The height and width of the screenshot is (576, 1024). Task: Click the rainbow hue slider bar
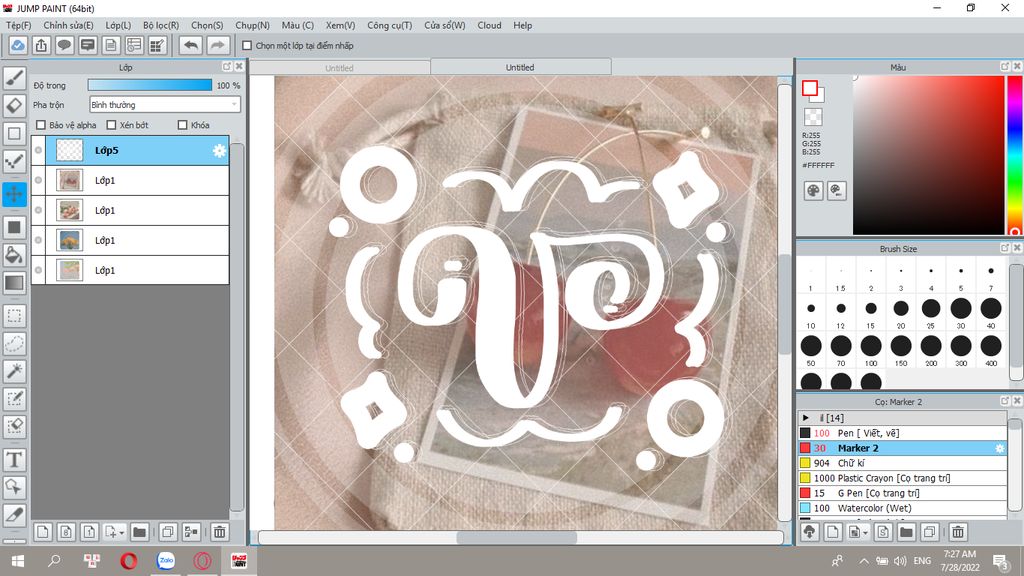(x=1015, y=155)
